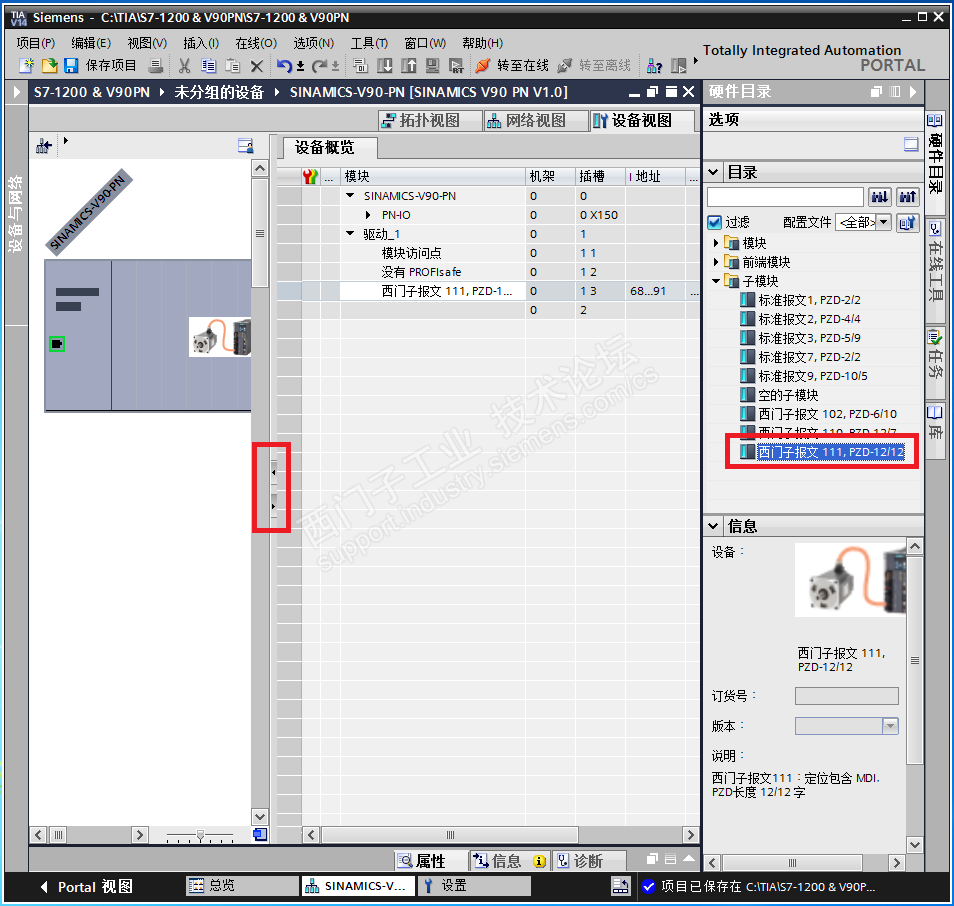
Task: Go to Portal 视图
Action: tap(86, 887)
